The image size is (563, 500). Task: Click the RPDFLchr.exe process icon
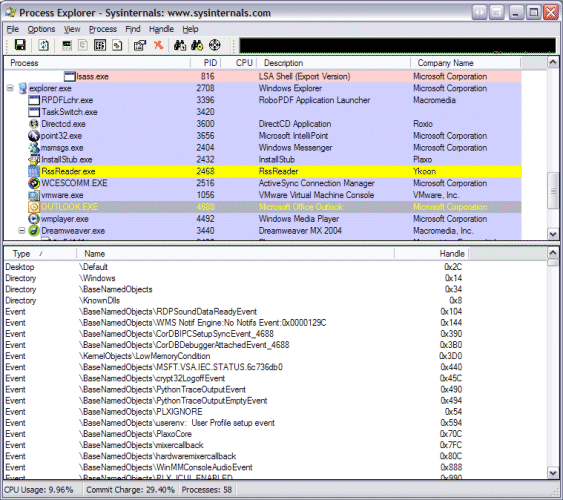pyautogui.click(x=34, y=100)
